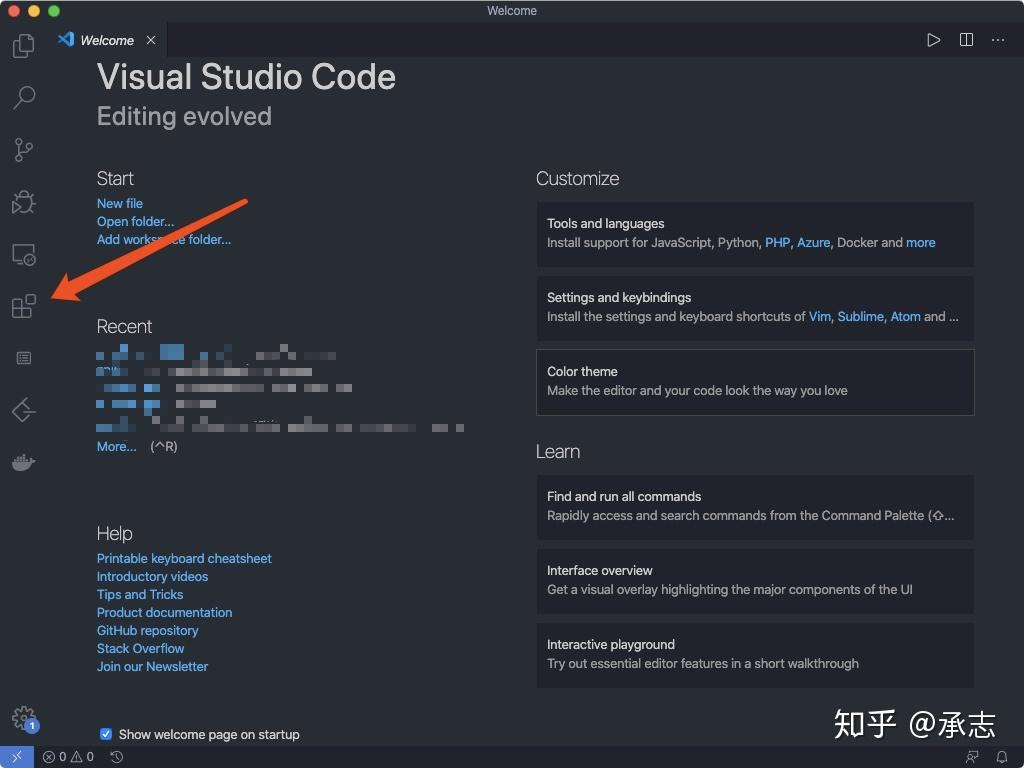Image resolution: width=1024 pixels, height=768 pixels.
Task: Open the editor more actions ellipsis menu
Action: (997, 40)
